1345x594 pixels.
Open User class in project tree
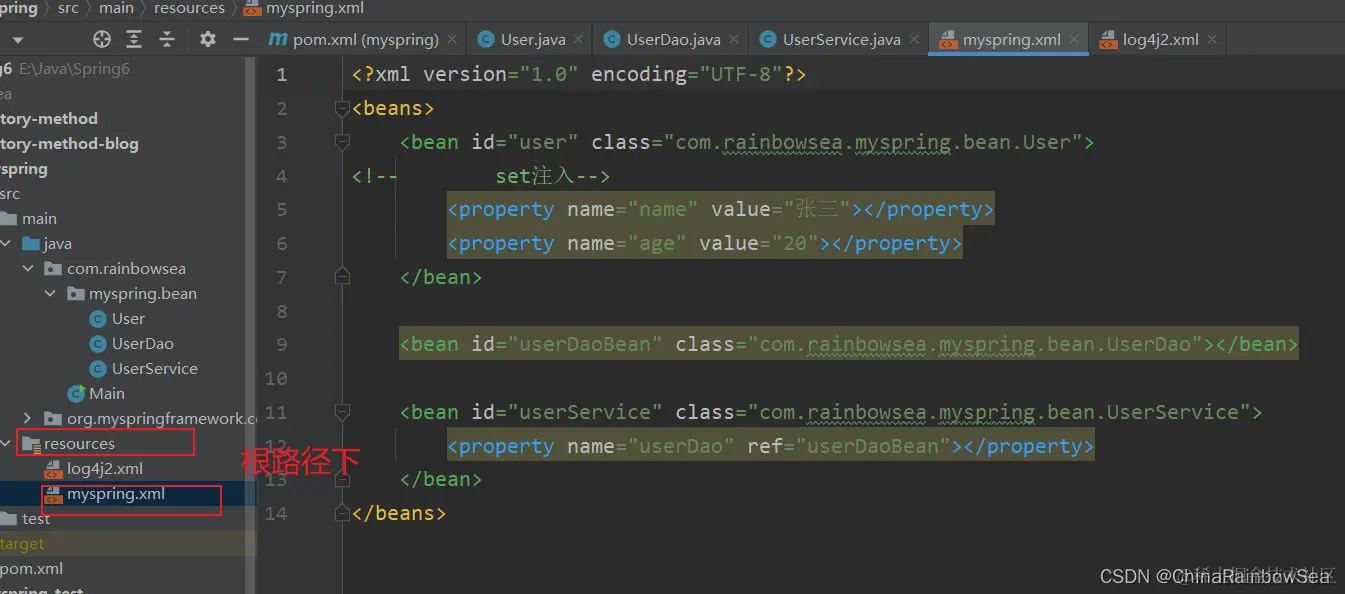point(128,319)
